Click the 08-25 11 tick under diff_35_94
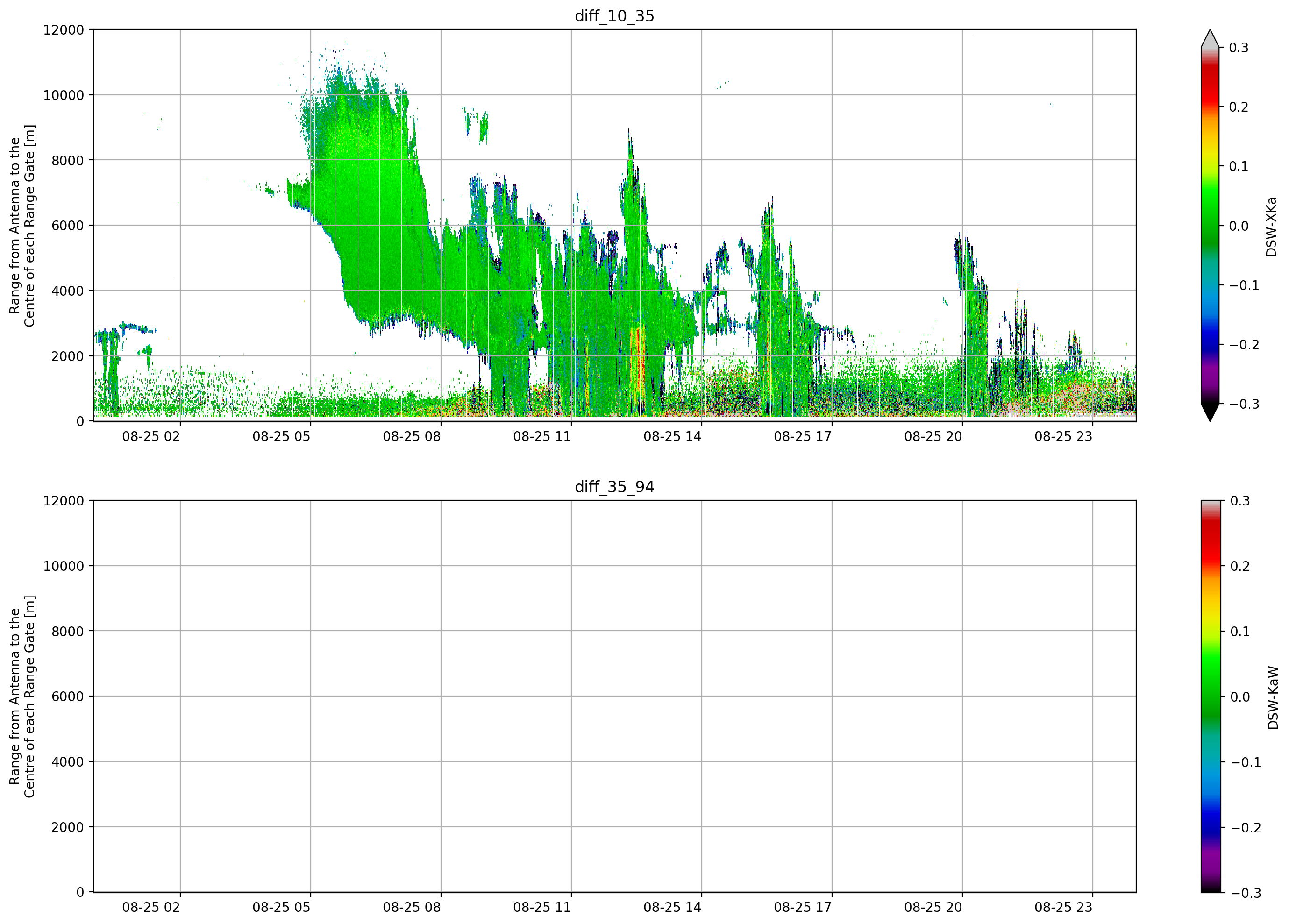This screenshot has height=924, width=1289. tap(542, 908)
